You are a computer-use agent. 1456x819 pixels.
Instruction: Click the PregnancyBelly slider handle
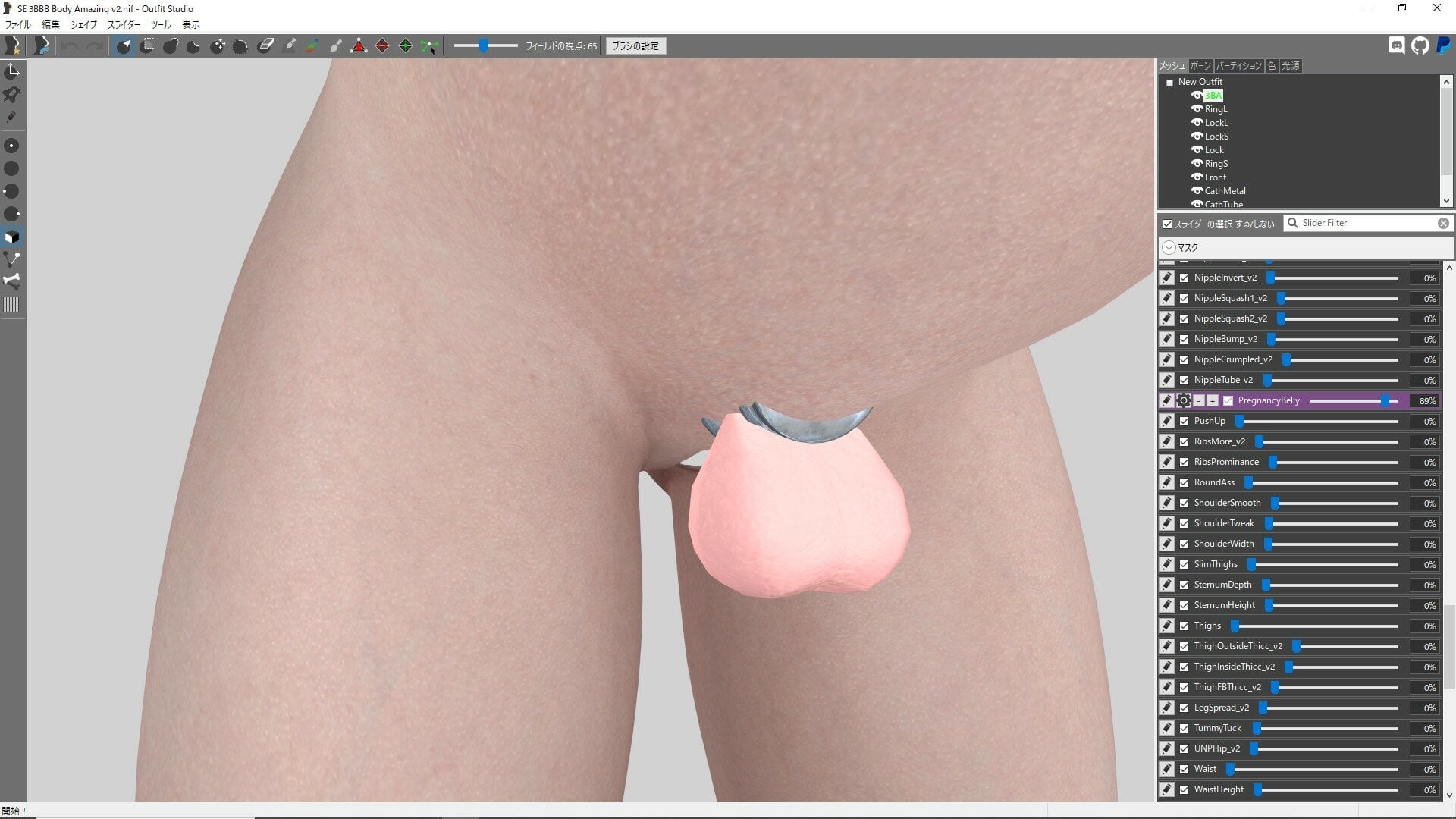click(1385, 400)
